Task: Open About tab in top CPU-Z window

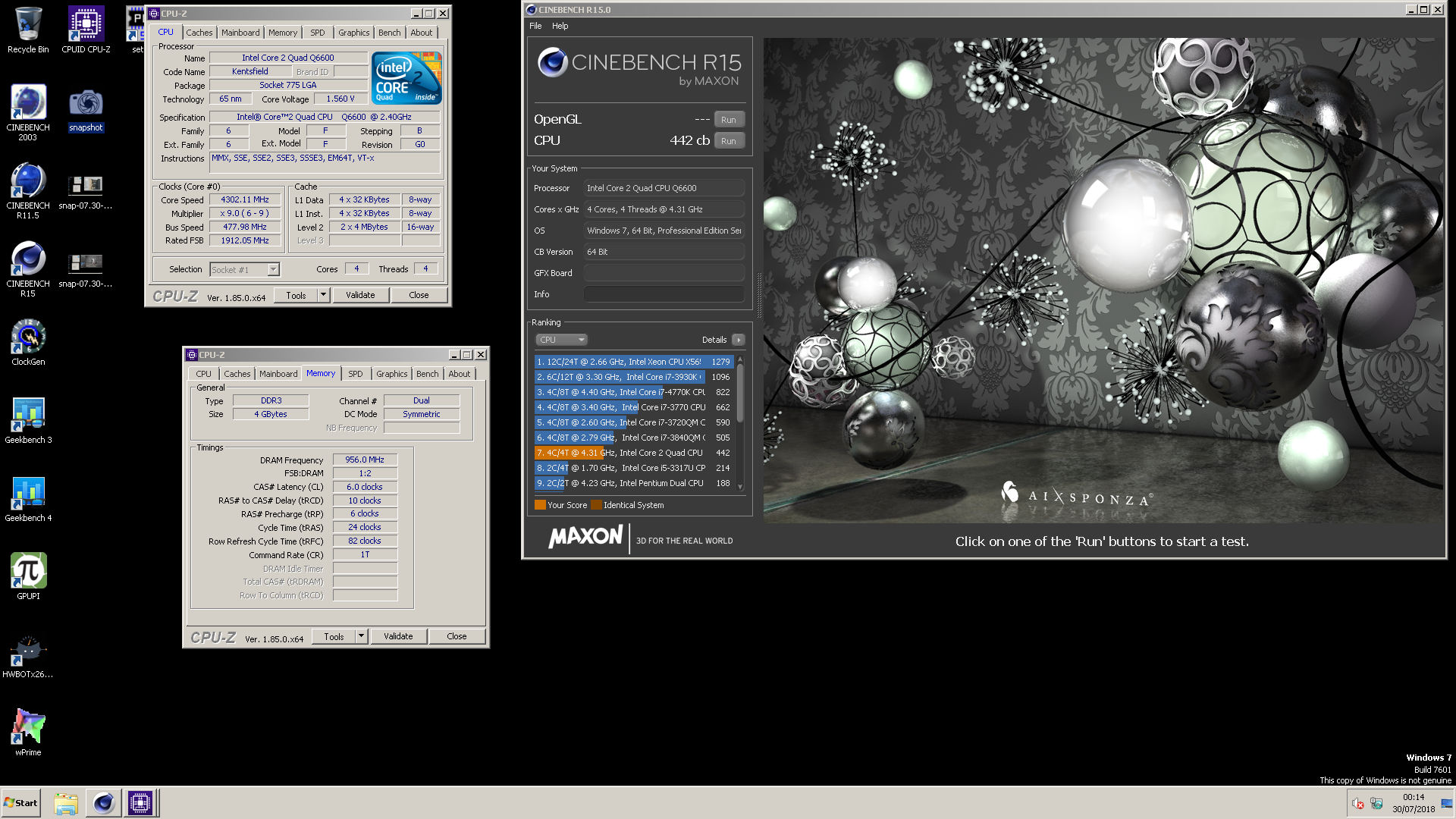Action: tap(422, 33)
